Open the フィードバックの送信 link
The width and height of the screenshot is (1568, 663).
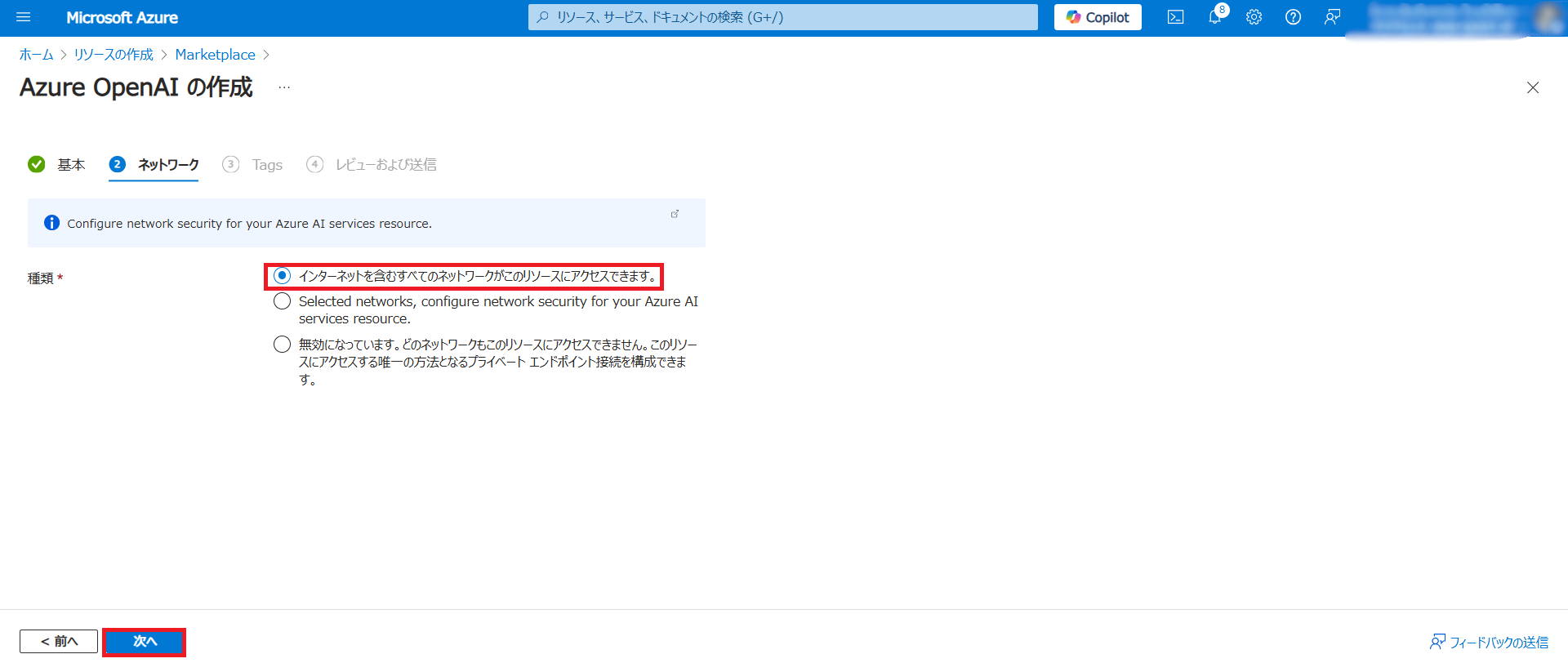[1489, 643]
